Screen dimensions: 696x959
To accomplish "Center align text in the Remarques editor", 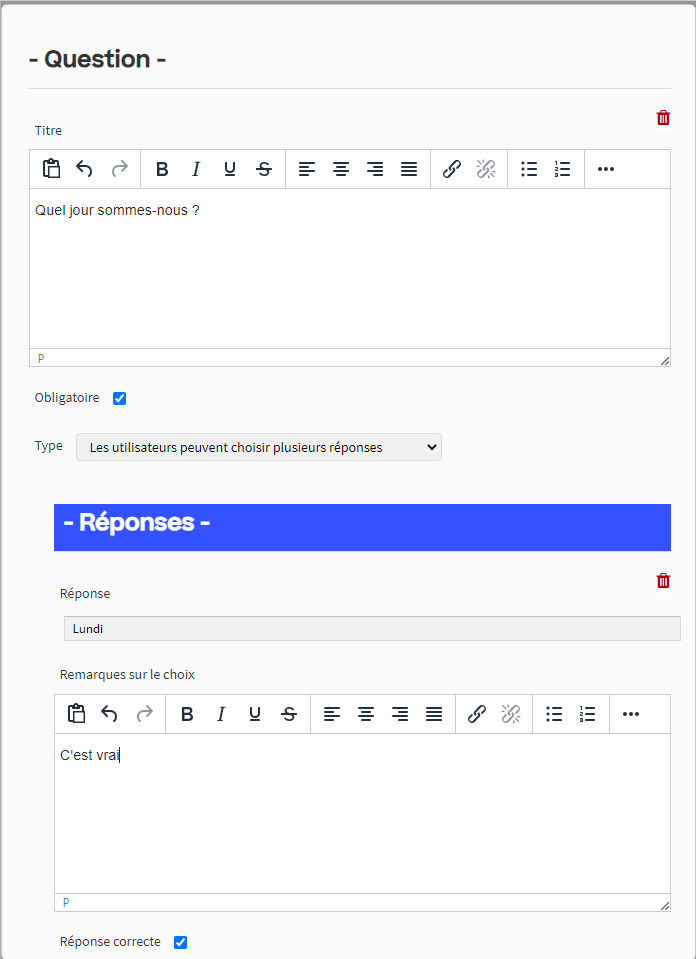I will [366, 714].
